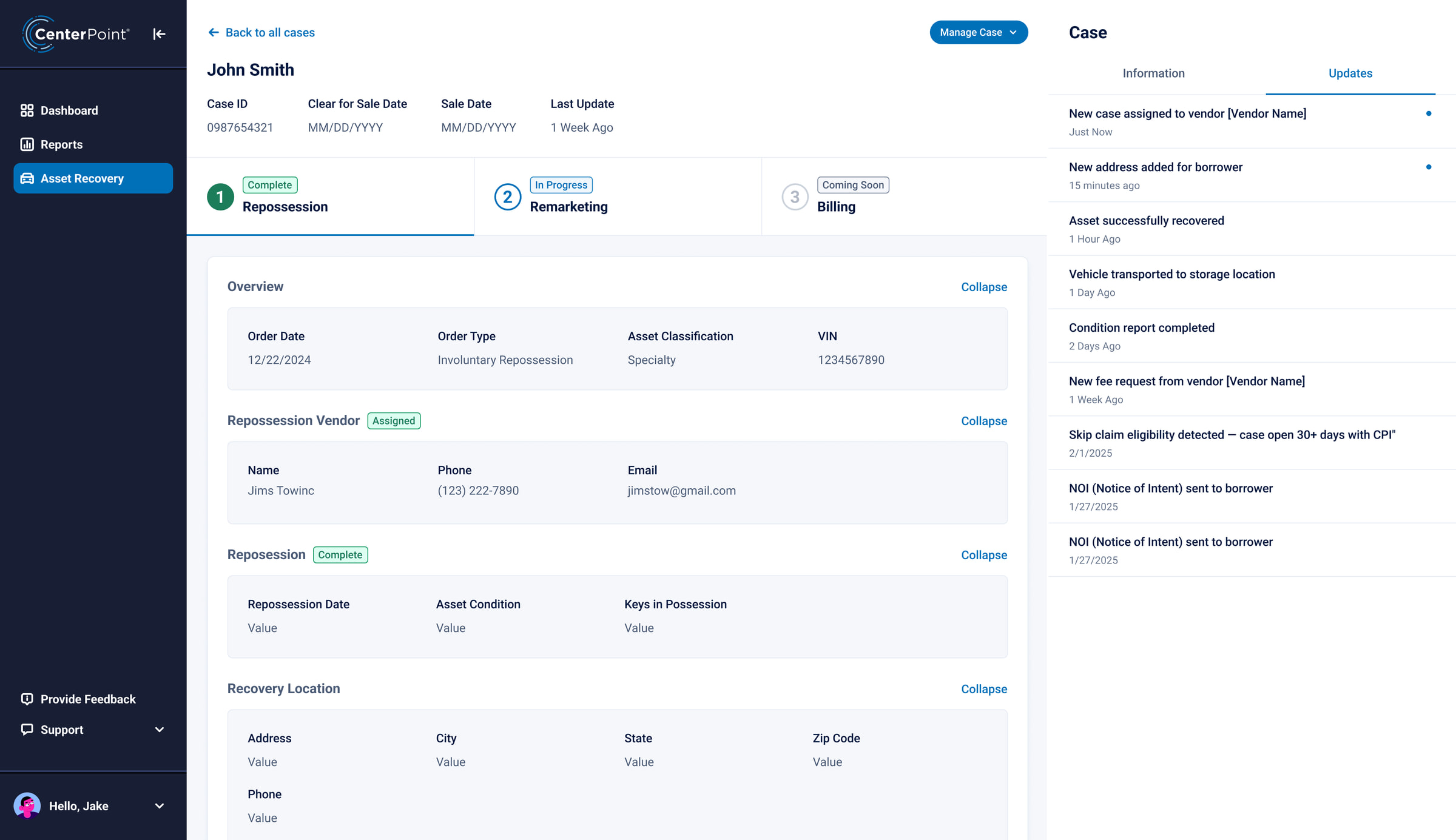Collapse the Recovery Location section
The width and height of the screenshot is (1456, 840).
pyautogui.click(x=984, y=689)
